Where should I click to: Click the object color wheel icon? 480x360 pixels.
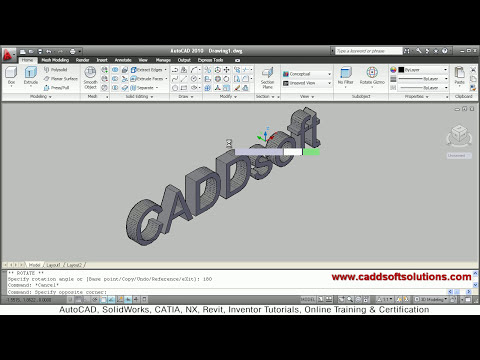393,70
